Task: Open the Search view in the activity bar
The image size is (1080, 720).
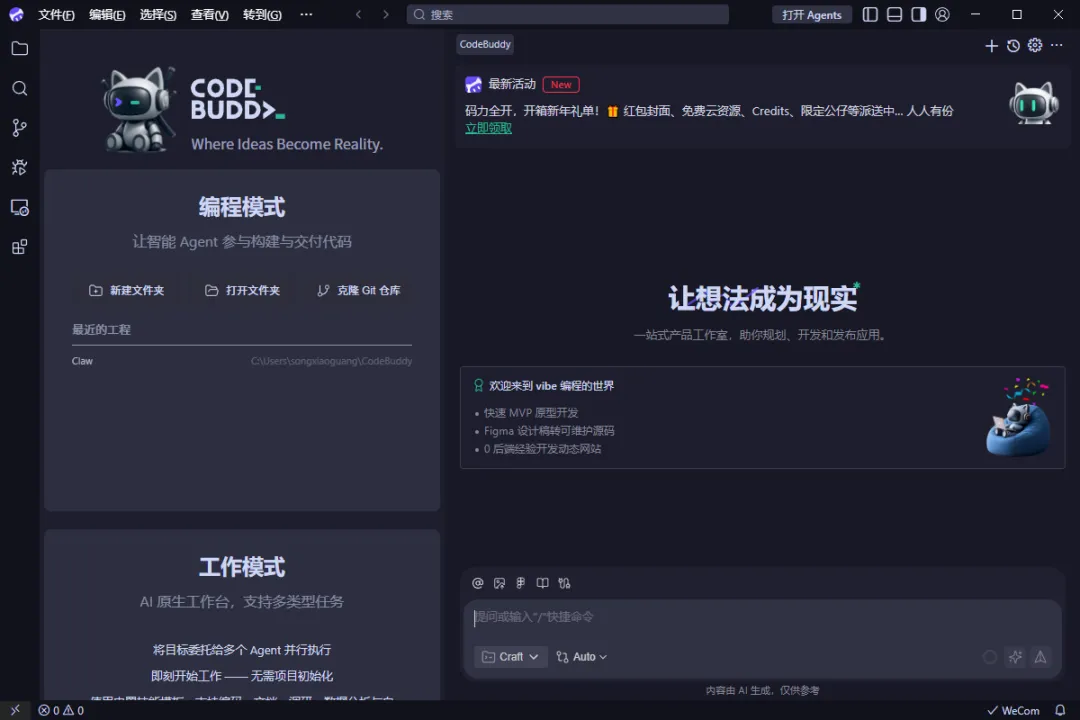Action: pos(19,88)
